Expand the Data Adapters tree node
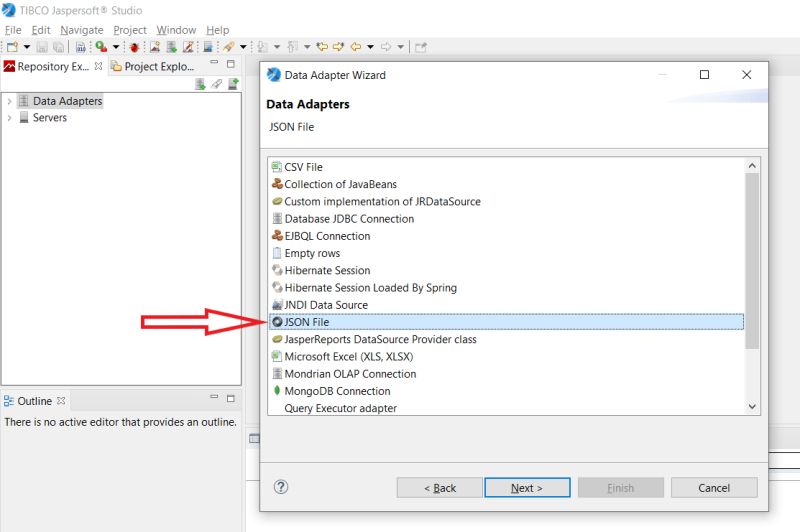 point(9,102)
